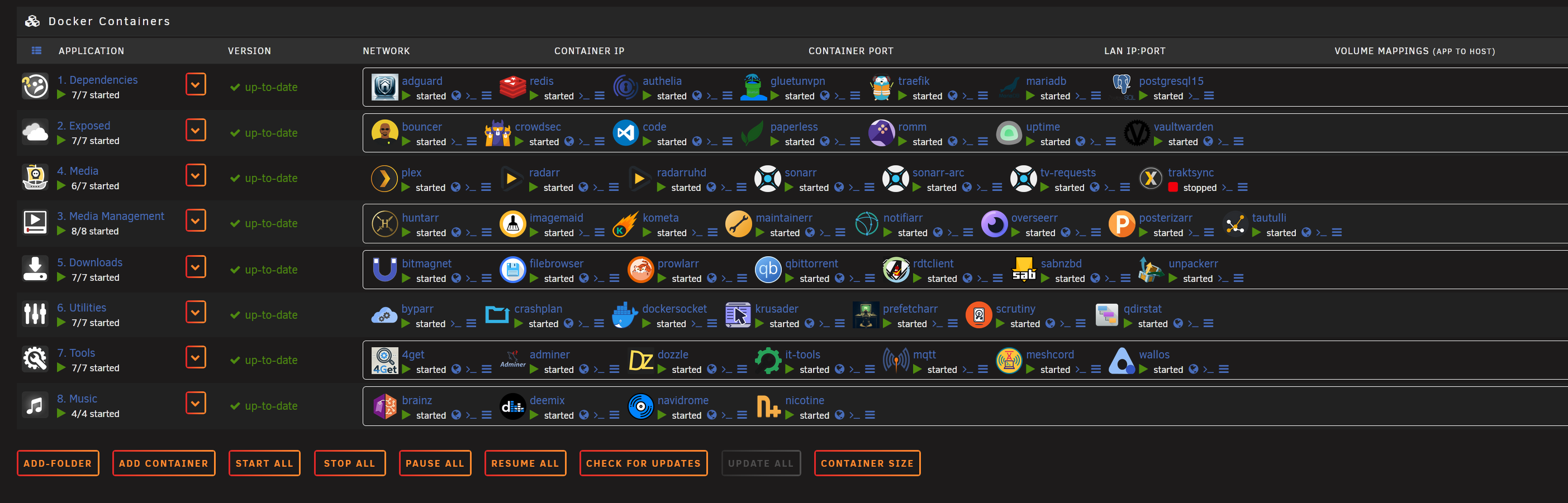Click the traktsync container icon

[1151, 179]
